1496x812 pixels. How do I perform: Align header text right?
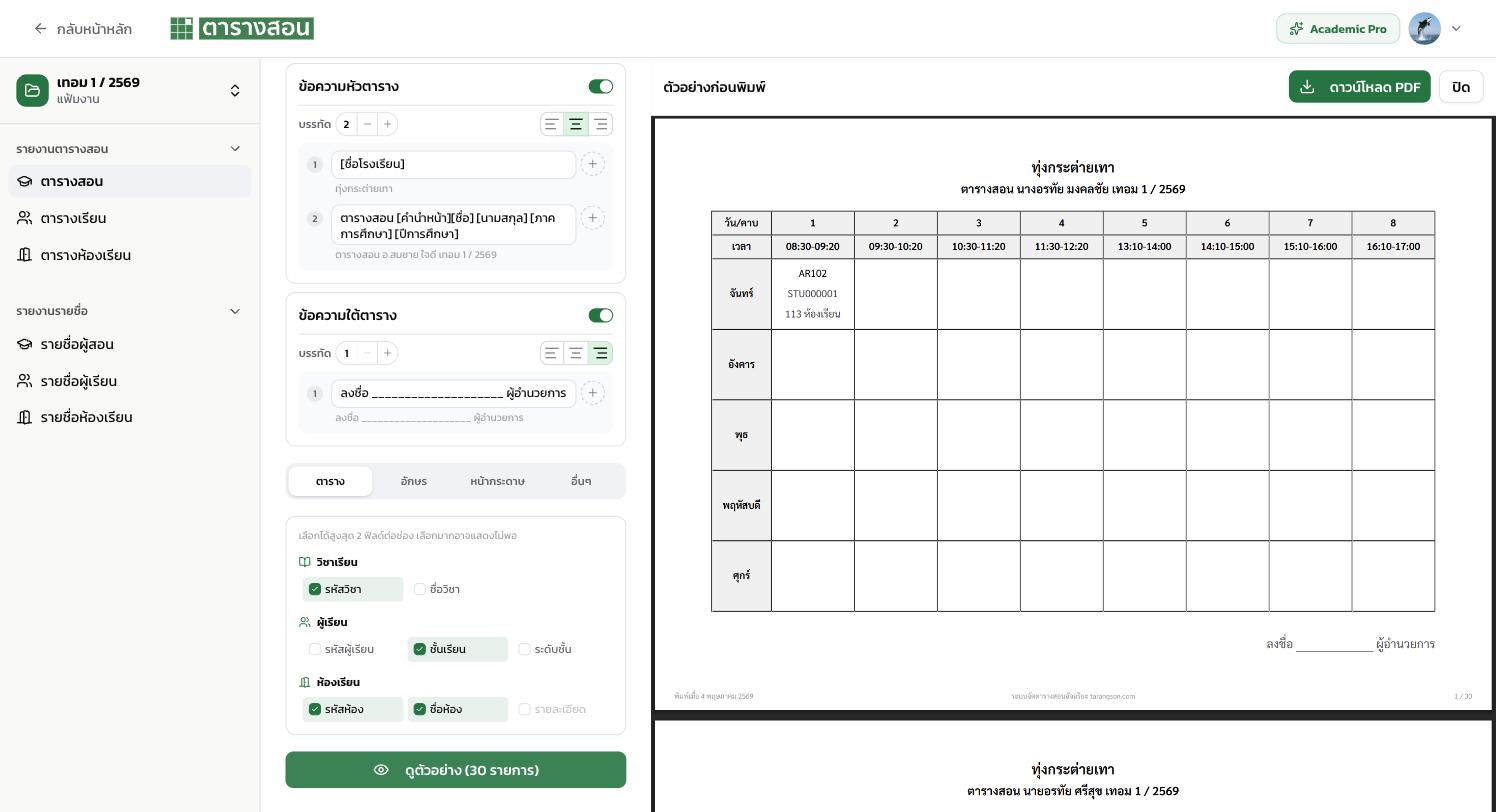click(x=600, y=124)
